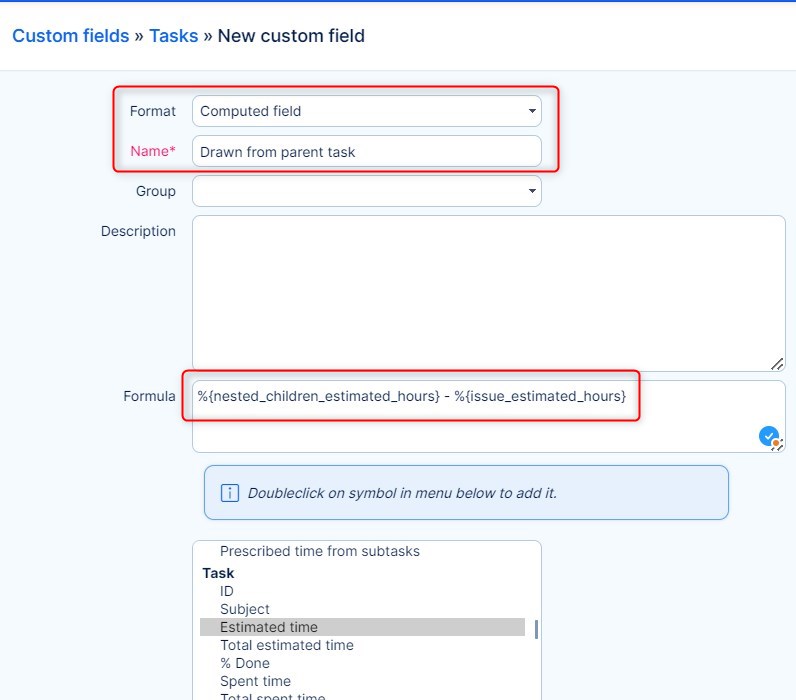Select Total spent time entry
The image size is (796, 700).
(272, 696)
